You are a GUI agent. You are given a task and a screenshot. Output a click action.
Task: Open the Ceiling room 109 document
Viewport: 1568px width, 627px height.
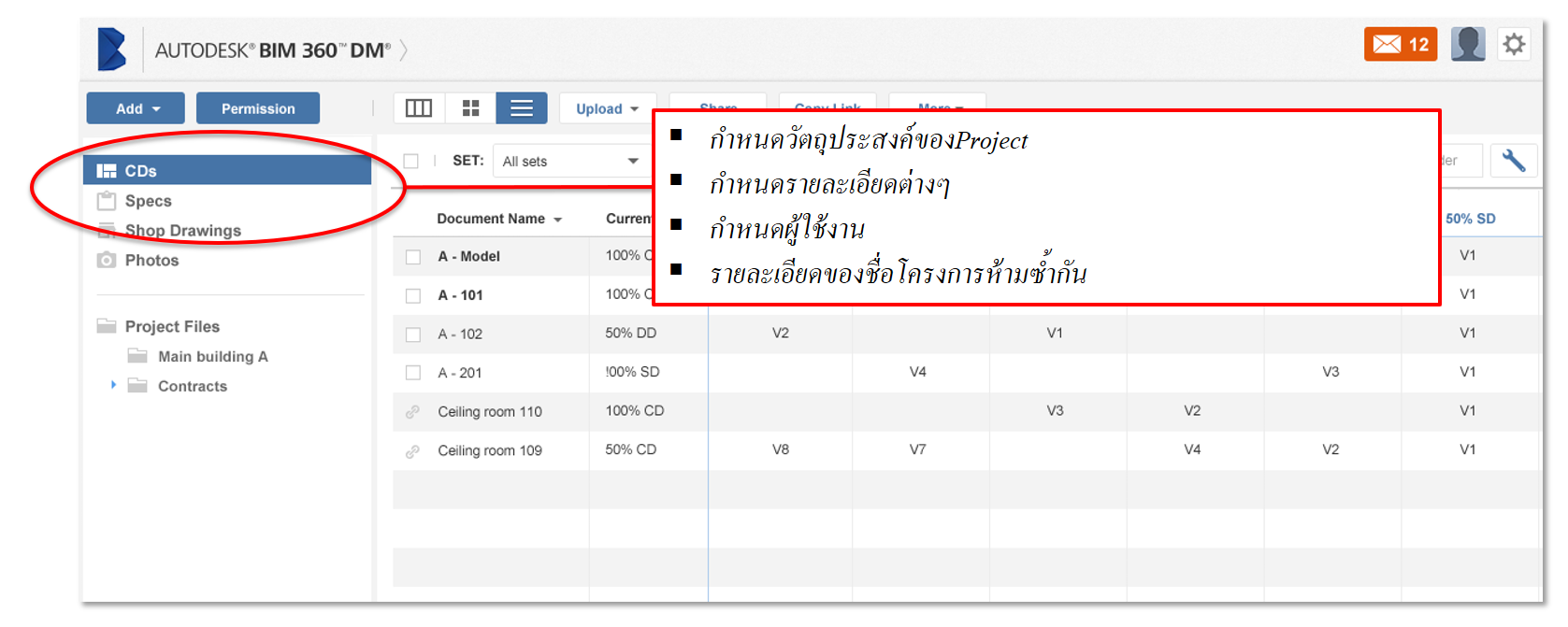coord(490,450)
